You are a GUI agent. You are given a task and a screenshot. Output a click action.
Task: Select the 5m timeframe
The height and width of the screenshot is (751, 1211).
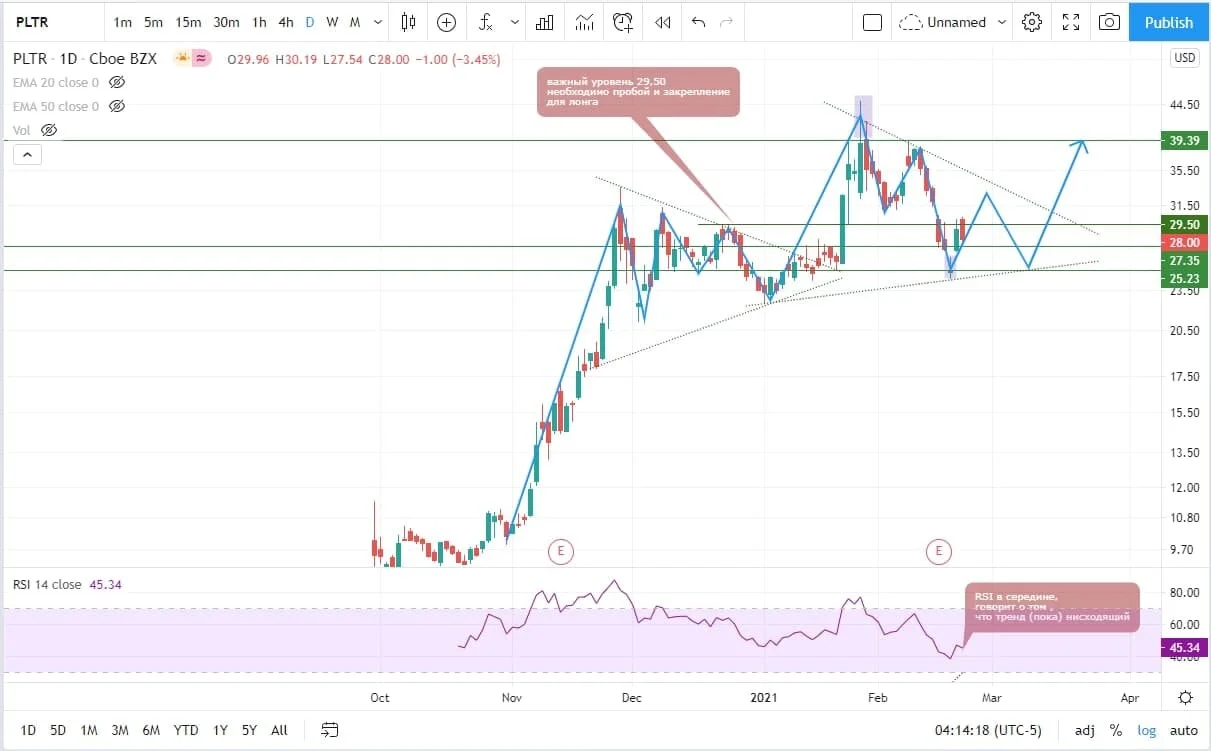153,22
